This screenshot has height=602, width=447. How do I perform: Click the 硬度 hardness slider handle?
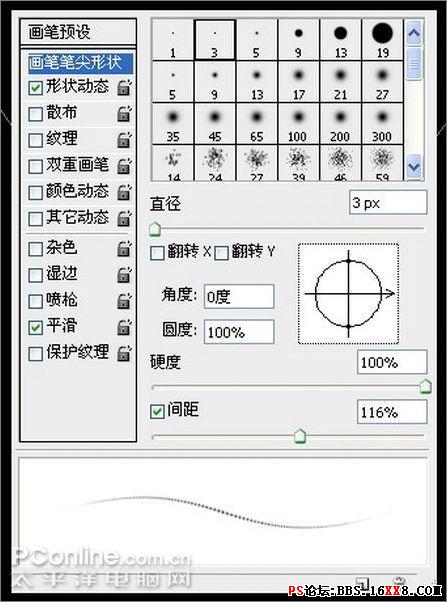[x=425, y=386]
